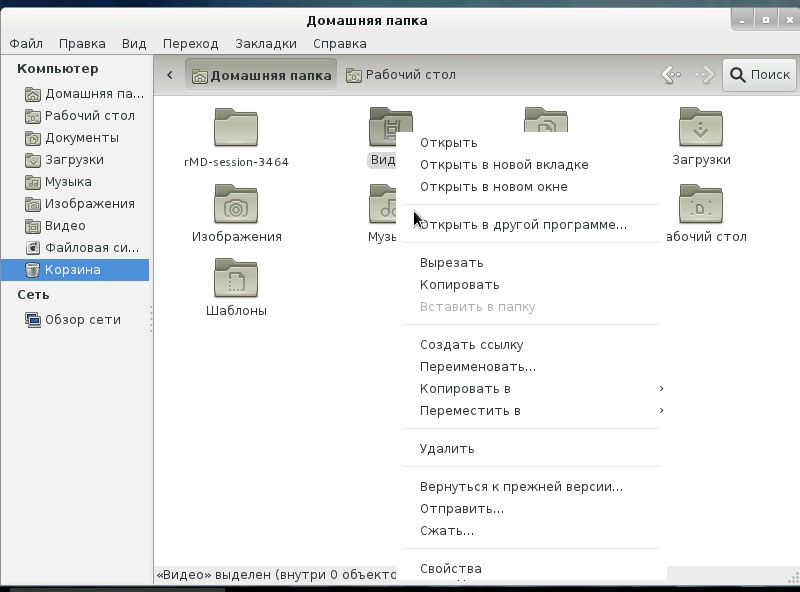Click the Рабочий стол sidebar icon
Viewport: 800px width, 592px height.
pos(33,116)
